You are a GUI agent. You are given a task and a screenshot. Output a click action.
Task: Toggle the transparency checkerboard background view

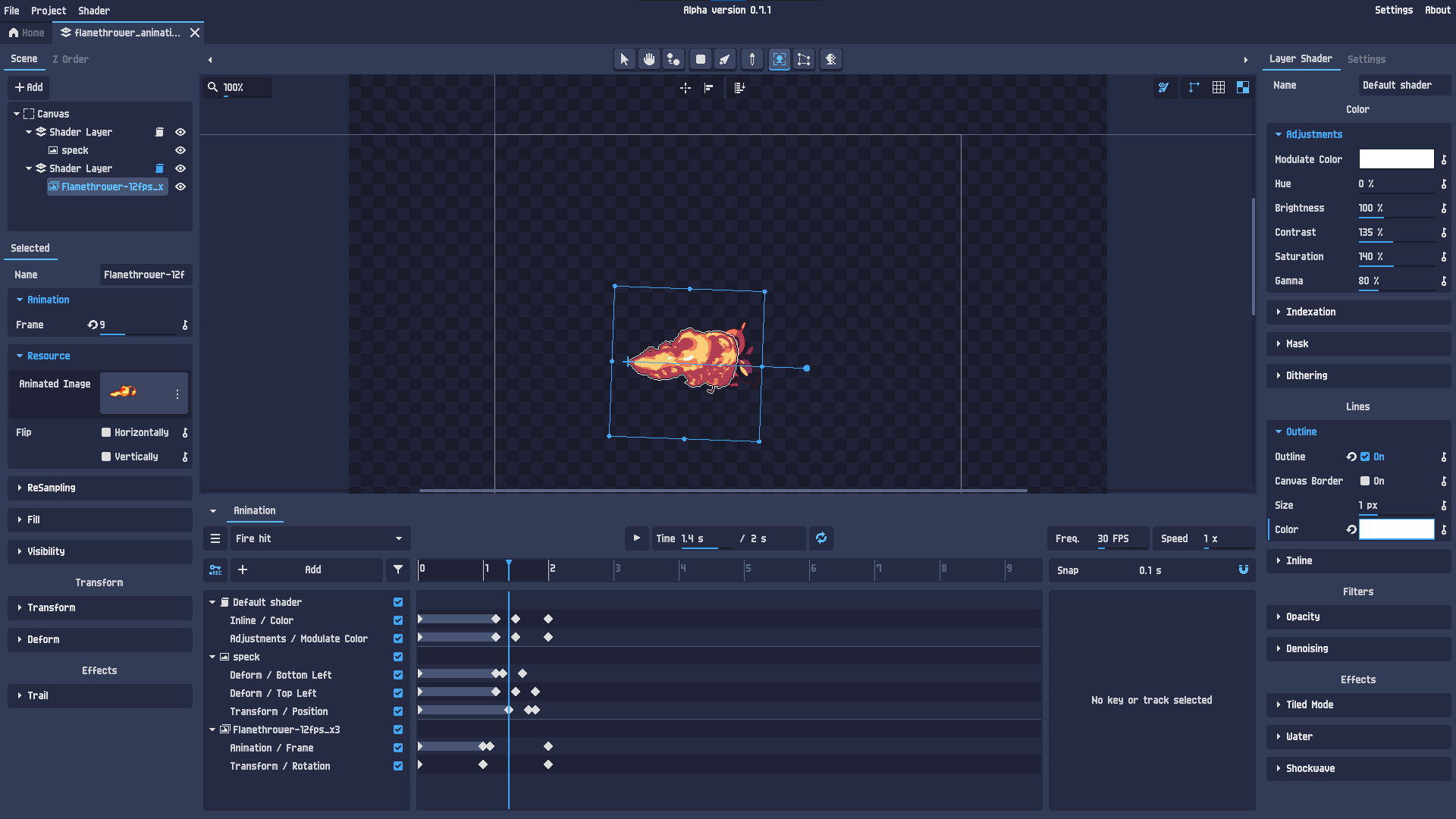1243,87
